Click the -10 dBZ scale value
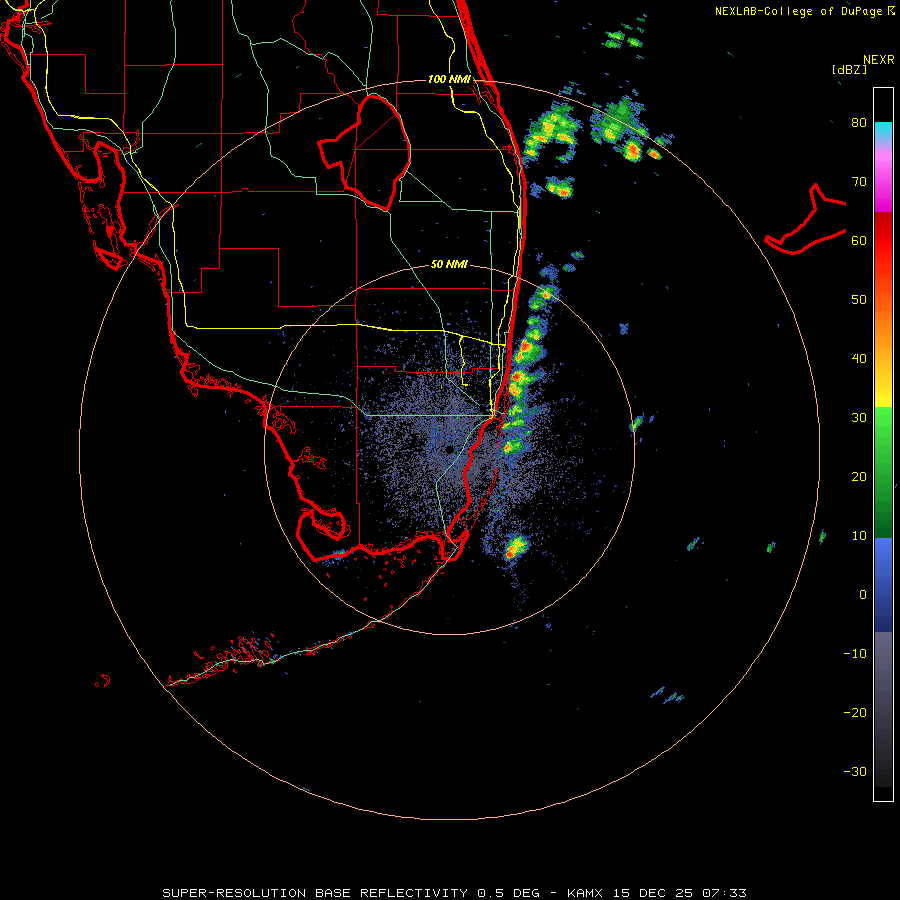 (855, 654)
